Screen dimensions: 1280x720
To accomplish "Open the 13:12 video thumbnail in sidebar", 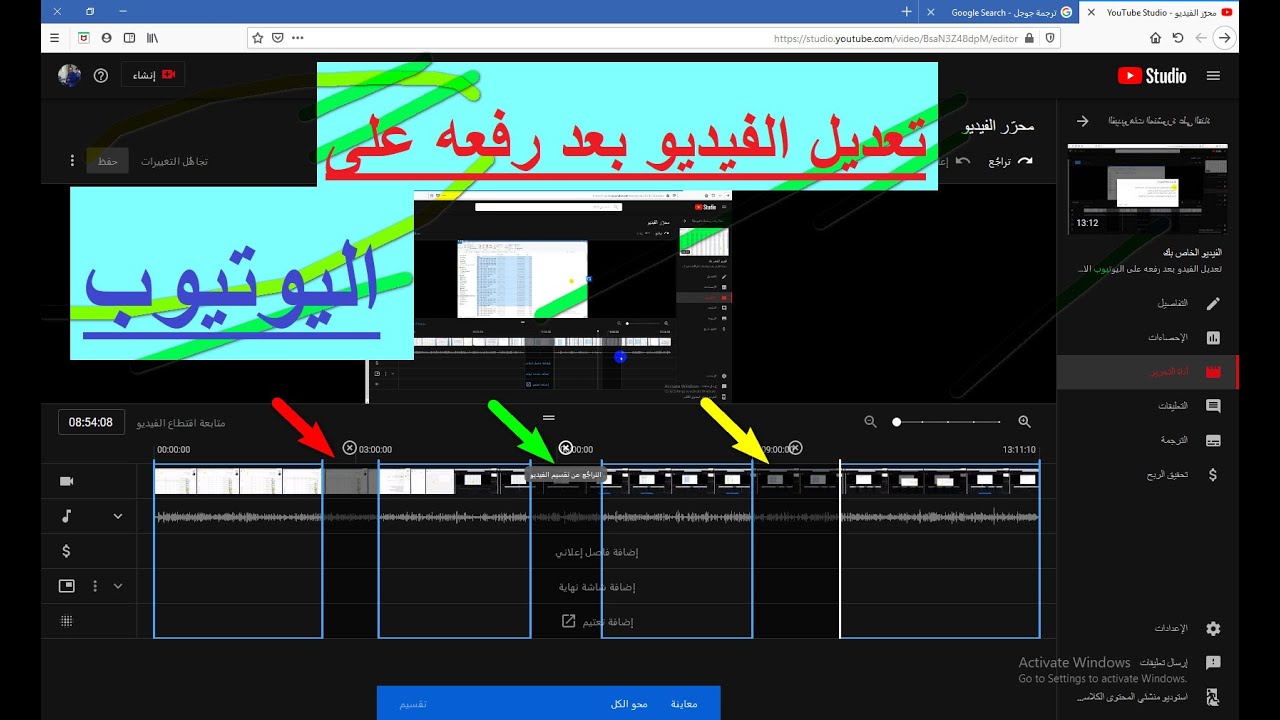I will coord(1148,189).
